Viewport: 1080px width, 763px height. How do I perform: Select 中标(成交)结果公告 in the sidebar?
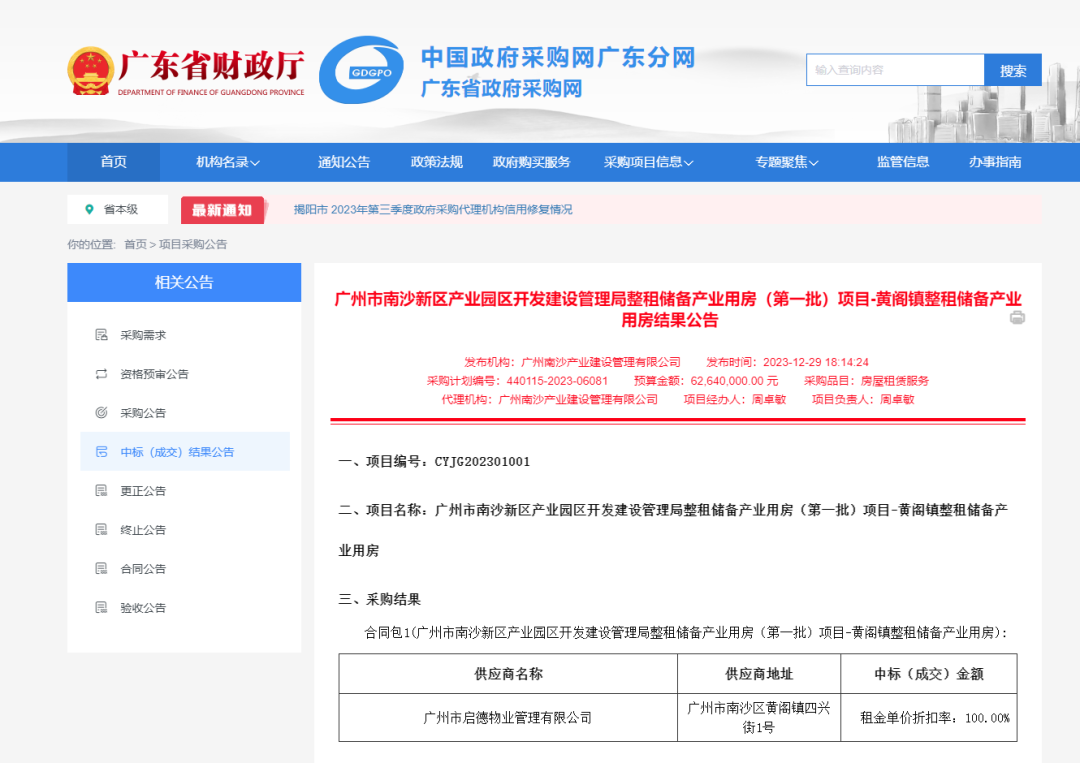[x=185, y=452]
